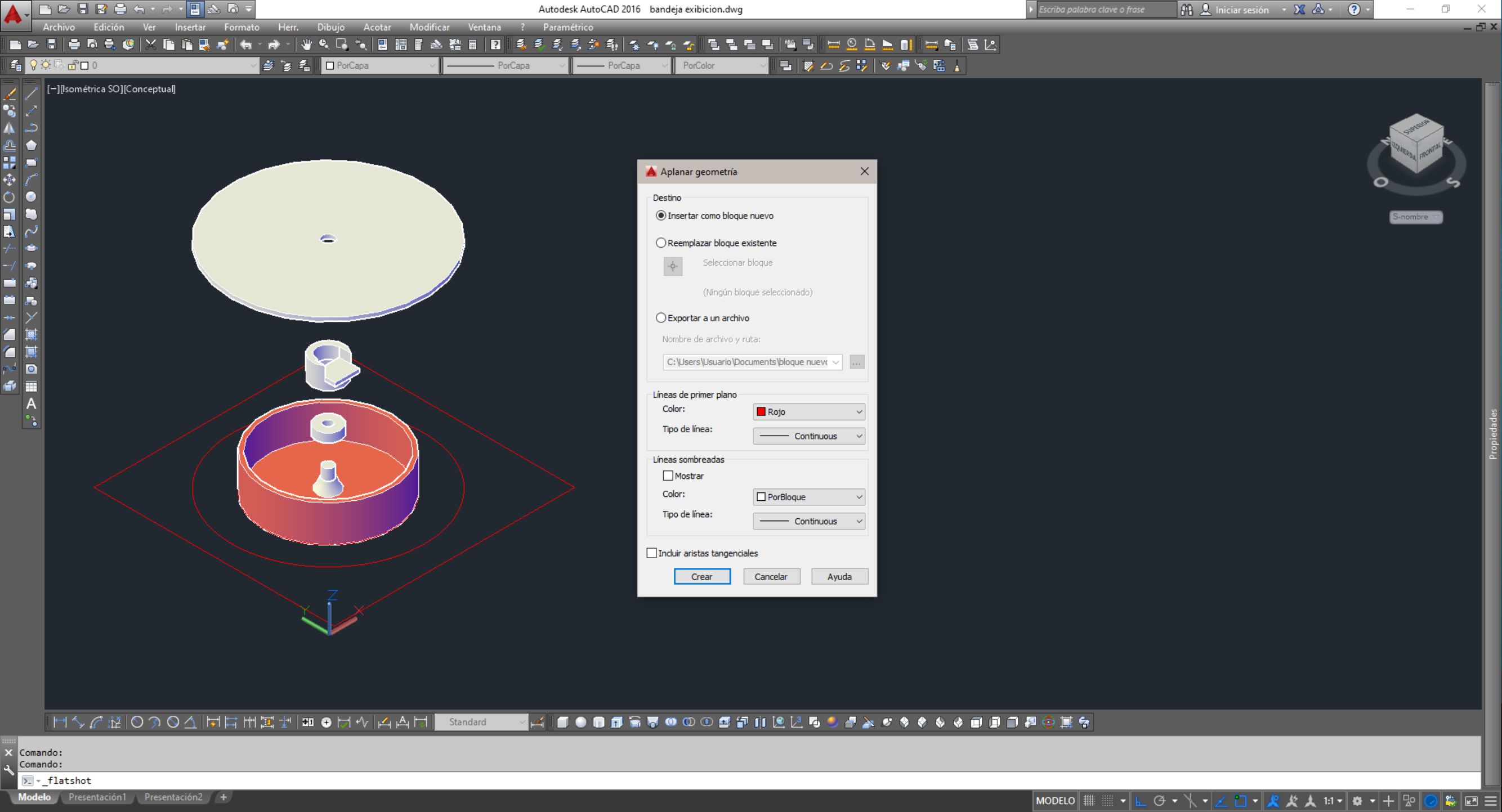The height and width of the screenshot is (812, 1502).
Task: Check Incluir aristas tangenciales
Action: 651,553
